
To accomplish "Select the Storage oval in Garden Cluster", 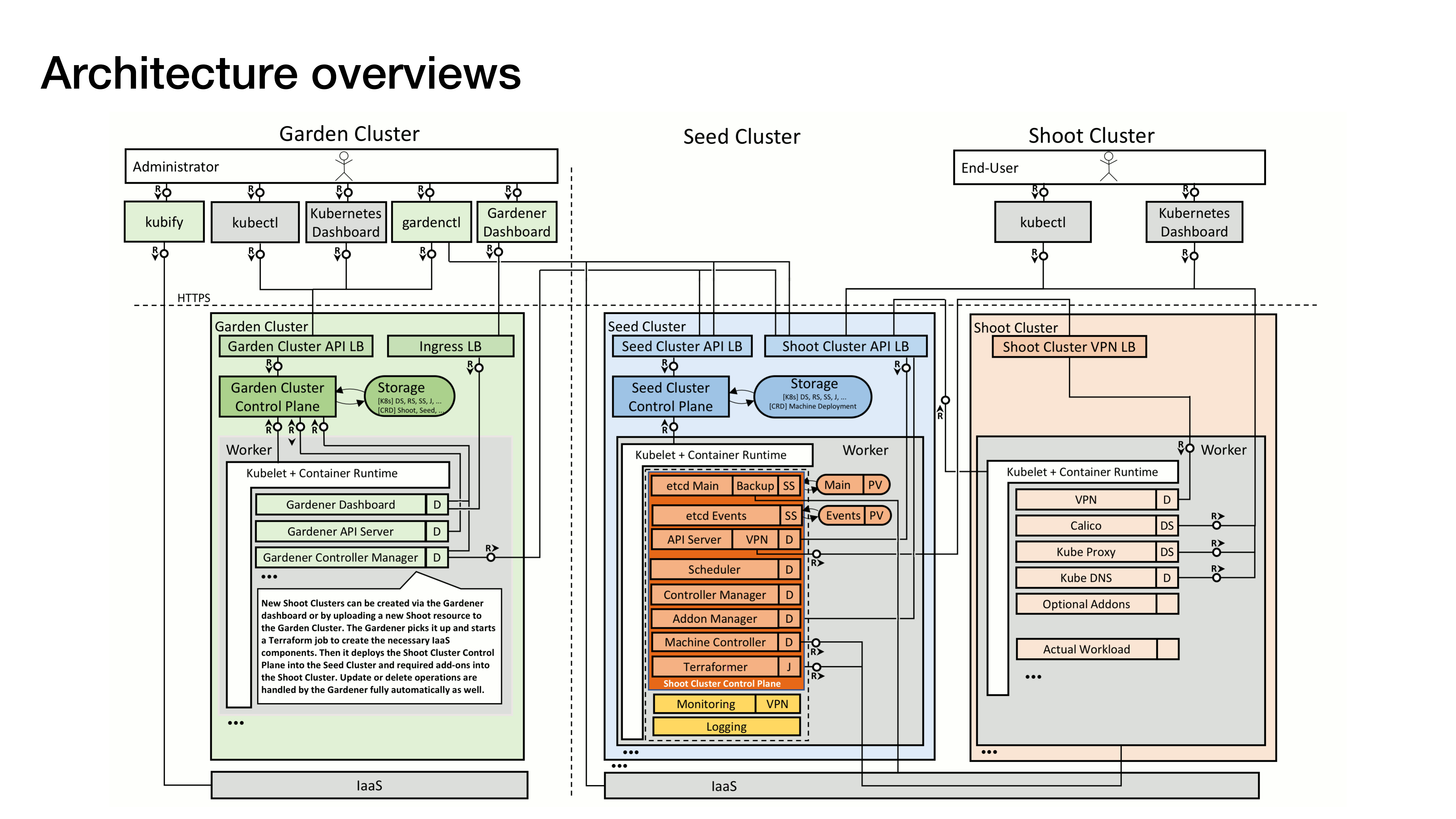I will [x=409, y=397].
